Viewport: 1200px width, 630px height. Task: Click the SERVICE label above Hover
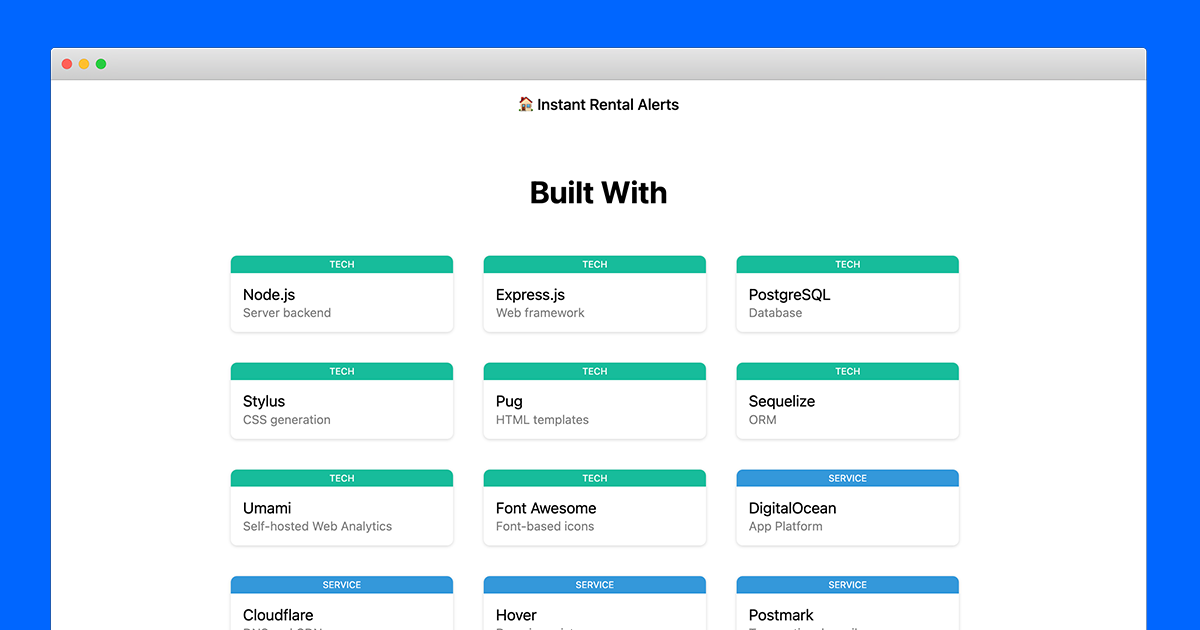[595, 585]
